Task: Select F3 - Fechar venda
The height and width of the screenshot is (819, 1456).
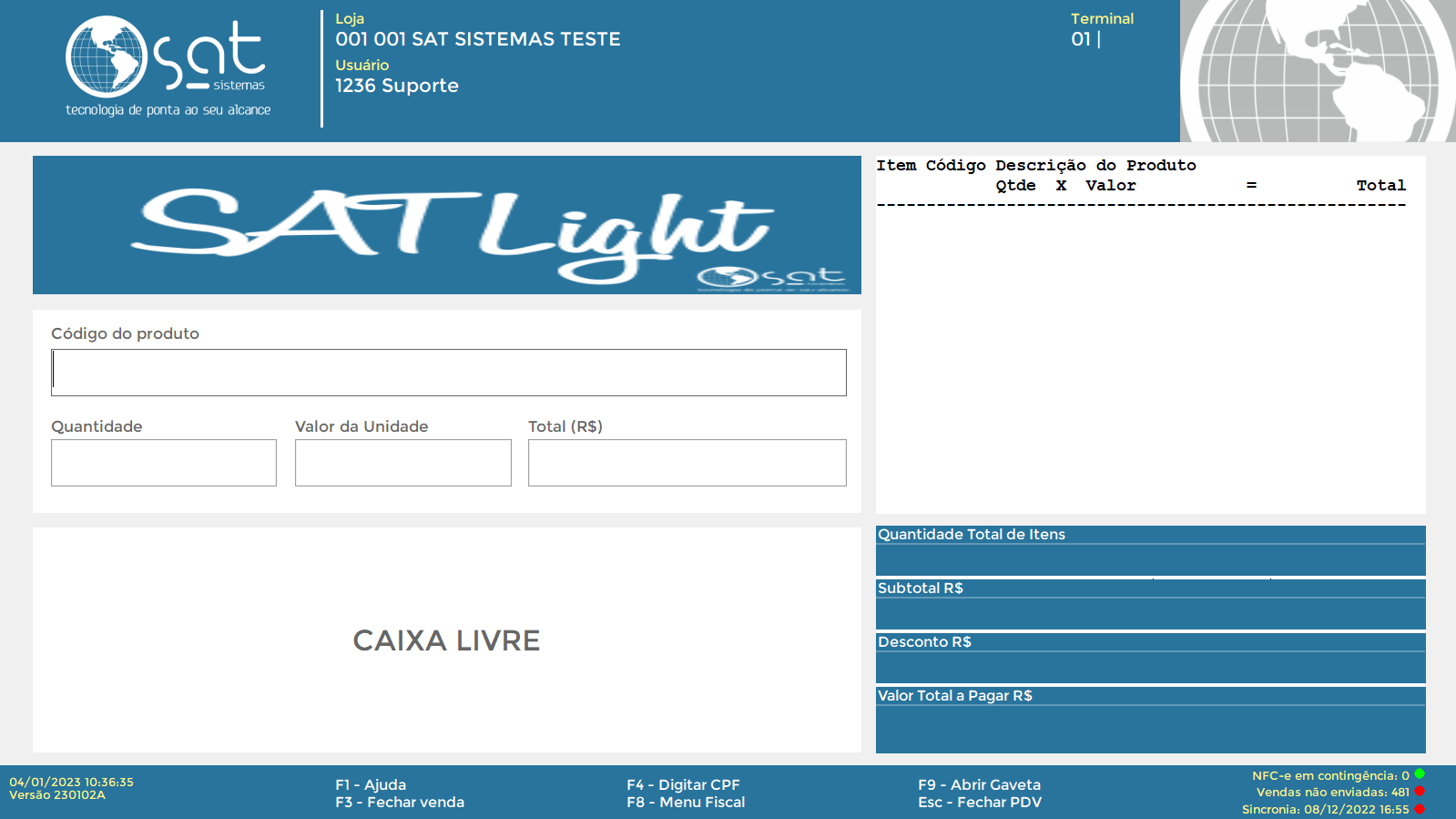Action: pyautogui.click(x=400, y=802)
